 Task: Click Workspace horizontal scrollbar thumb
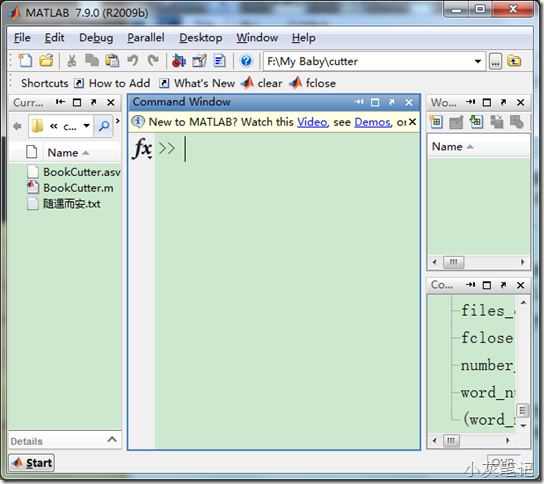click(x=453, y=262)
